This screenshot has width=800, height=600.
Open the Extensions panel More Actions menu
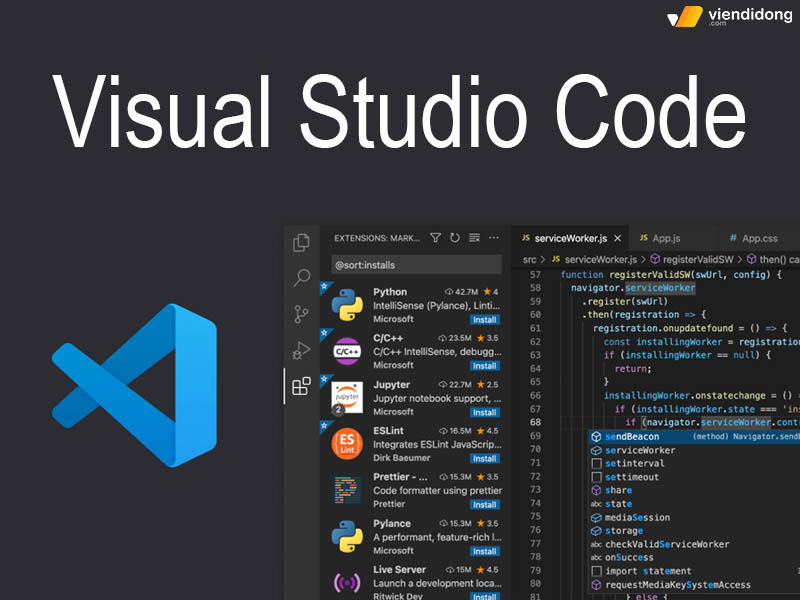(x=494, y=236)
